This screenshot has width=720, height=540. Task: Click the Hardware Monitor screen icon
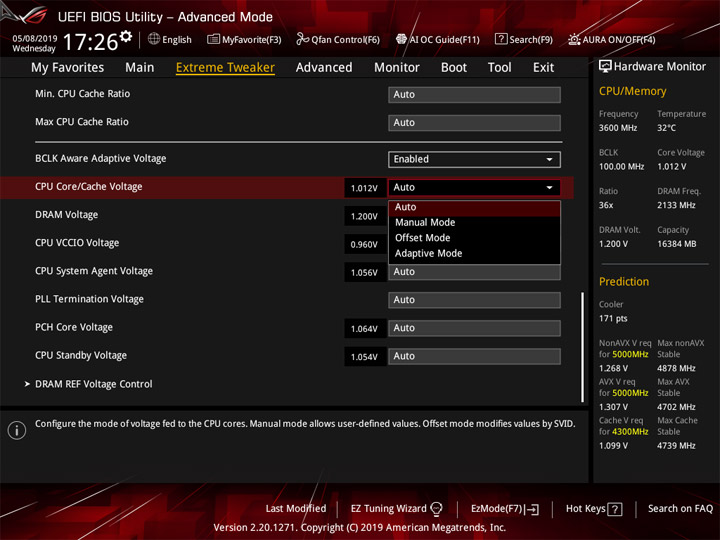tap(605, 67)
